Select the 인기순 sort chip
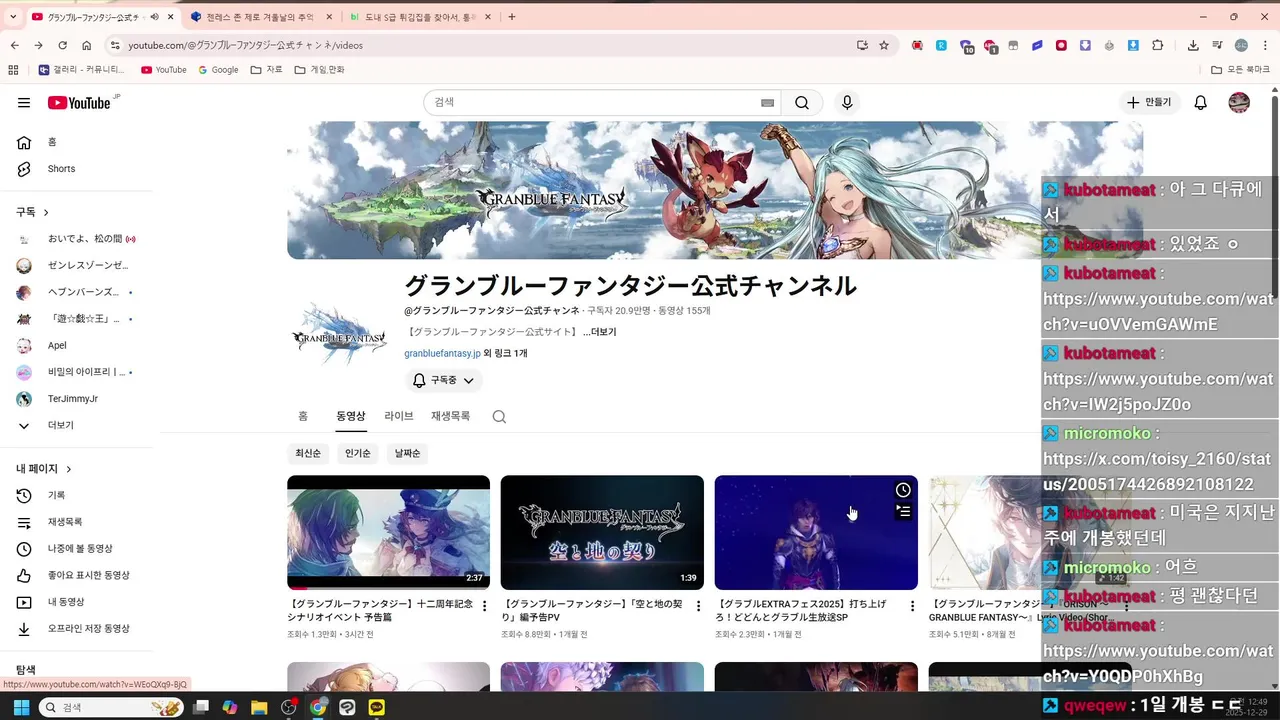Viewport: 1280px width, 720px height. (358, 453)
